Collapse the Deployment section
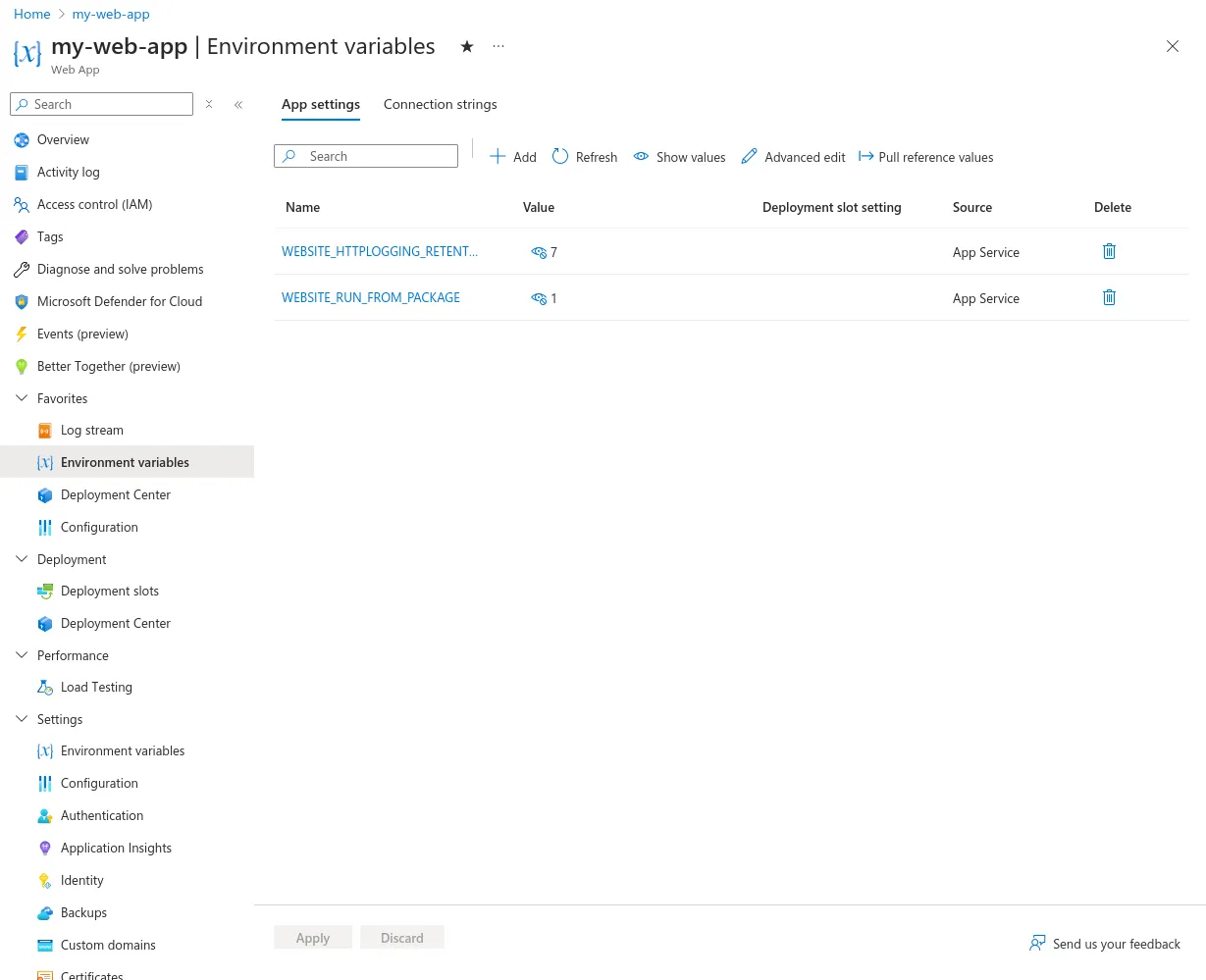 [x=22, y=559]
